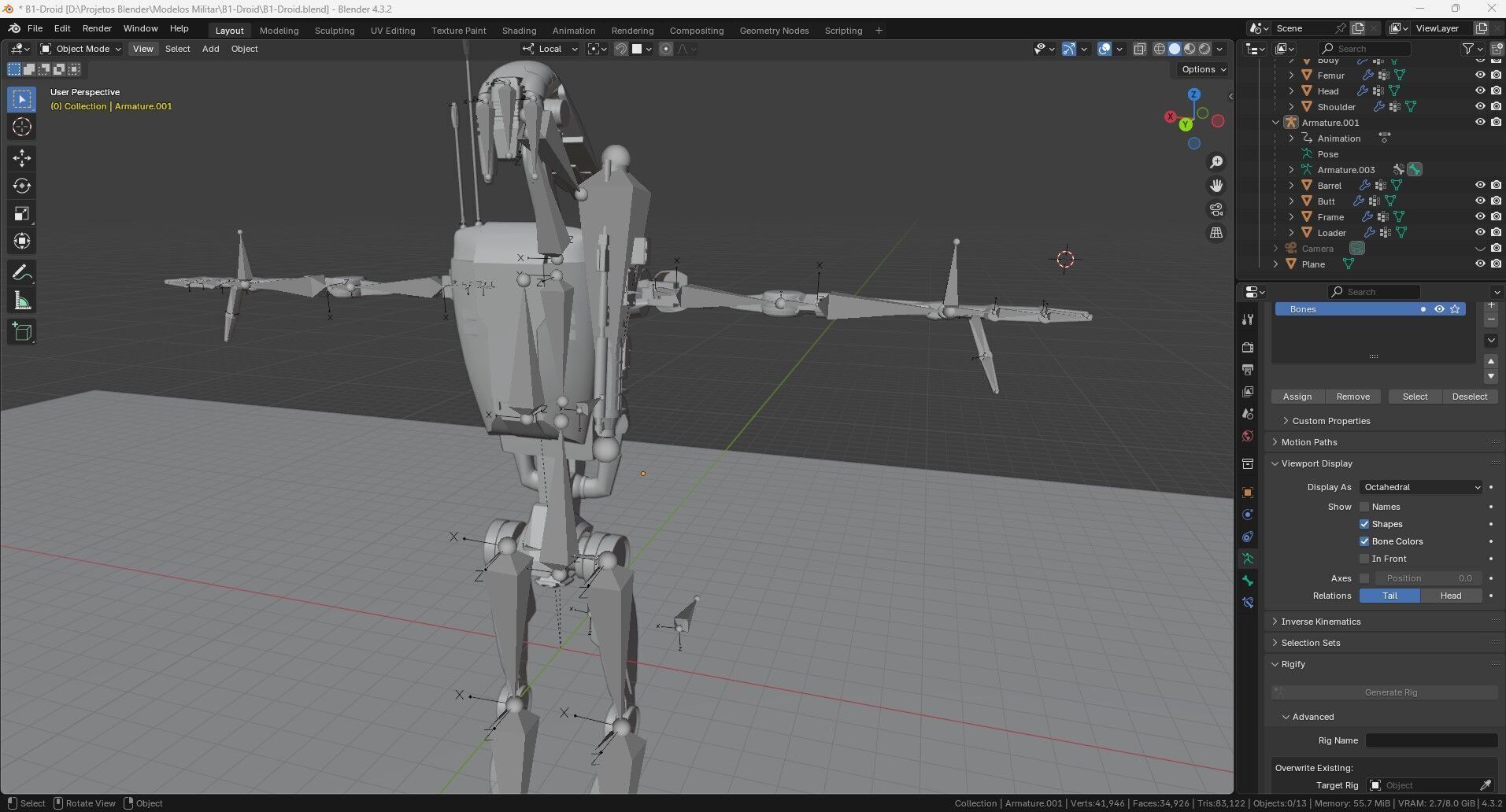1506x812 pixels.
Task: Toggle the camera view icon
Action: [1216, 209]
